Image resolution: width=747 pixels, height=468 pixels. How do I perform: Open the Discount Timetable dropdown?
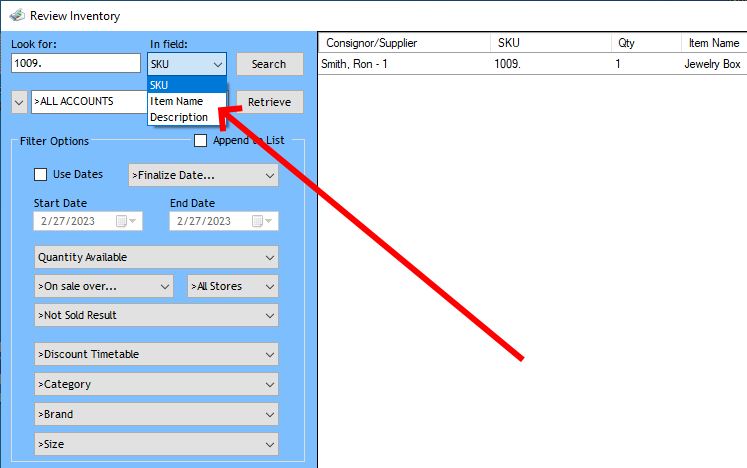click(156, 355)
